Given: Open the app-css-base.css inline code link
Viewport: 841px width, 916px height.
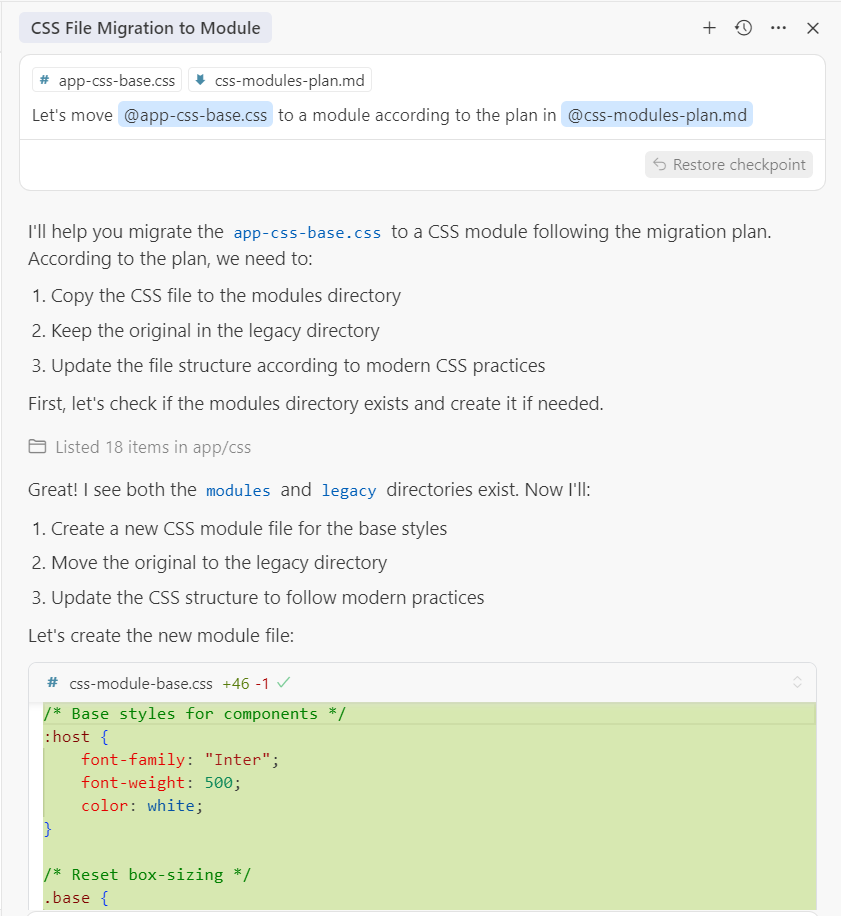Looking at the screenshot, I should pos(307,233).
